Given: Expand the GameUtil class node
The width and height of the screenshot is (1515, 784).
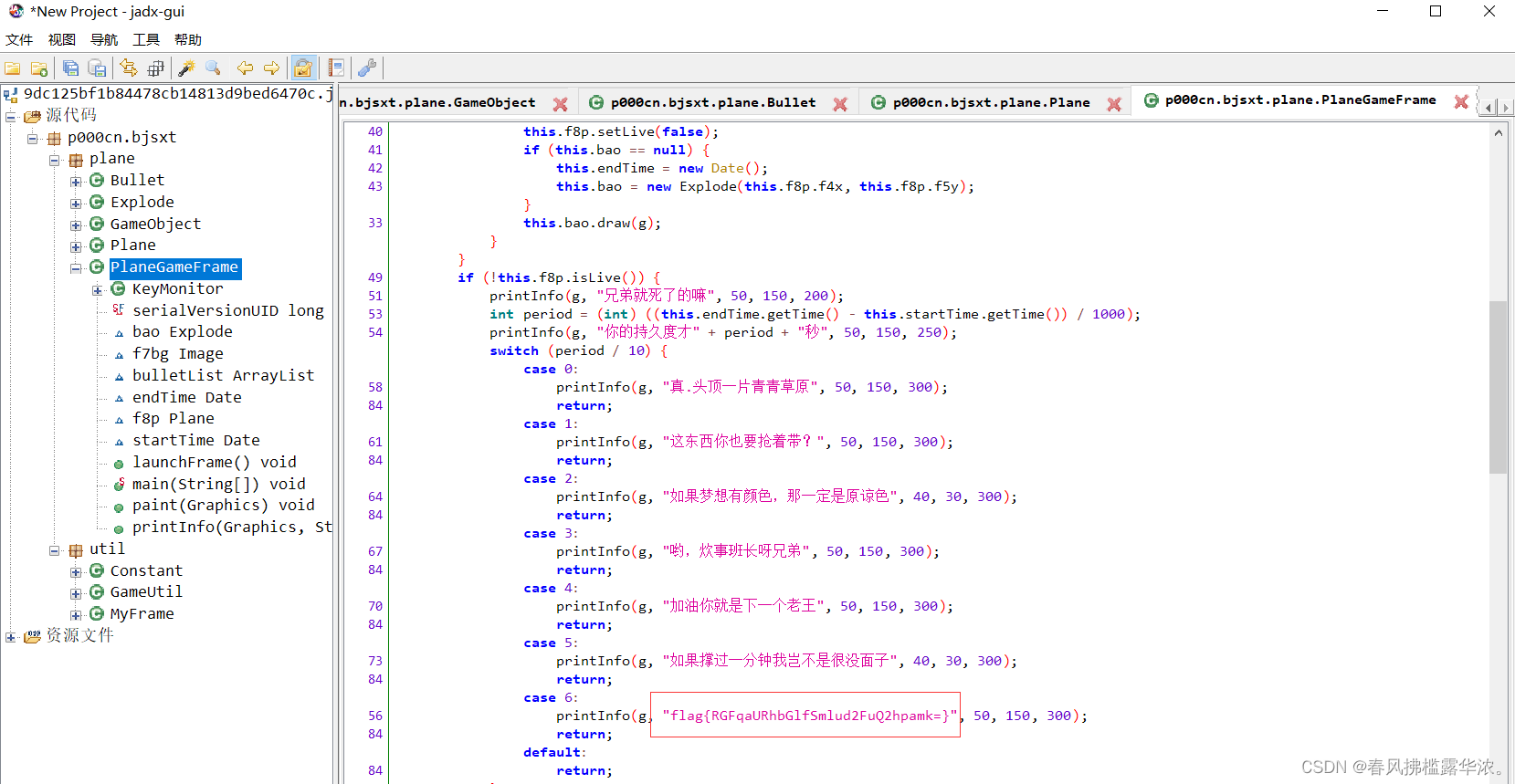Looking at the screenshot, I should [x=76, y=593].
